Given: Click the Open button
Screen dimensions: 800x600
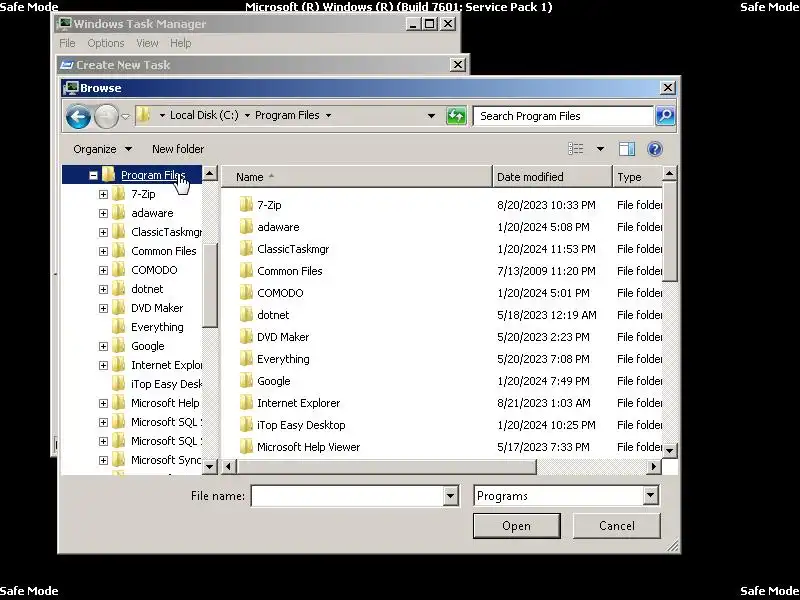Looking at the screenshot, I should 516,526.
